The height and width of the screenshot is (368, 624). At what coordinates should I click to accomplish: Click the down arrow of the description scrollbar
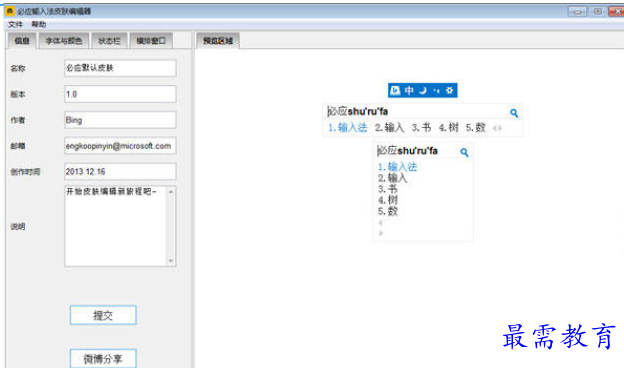[171, 261]
